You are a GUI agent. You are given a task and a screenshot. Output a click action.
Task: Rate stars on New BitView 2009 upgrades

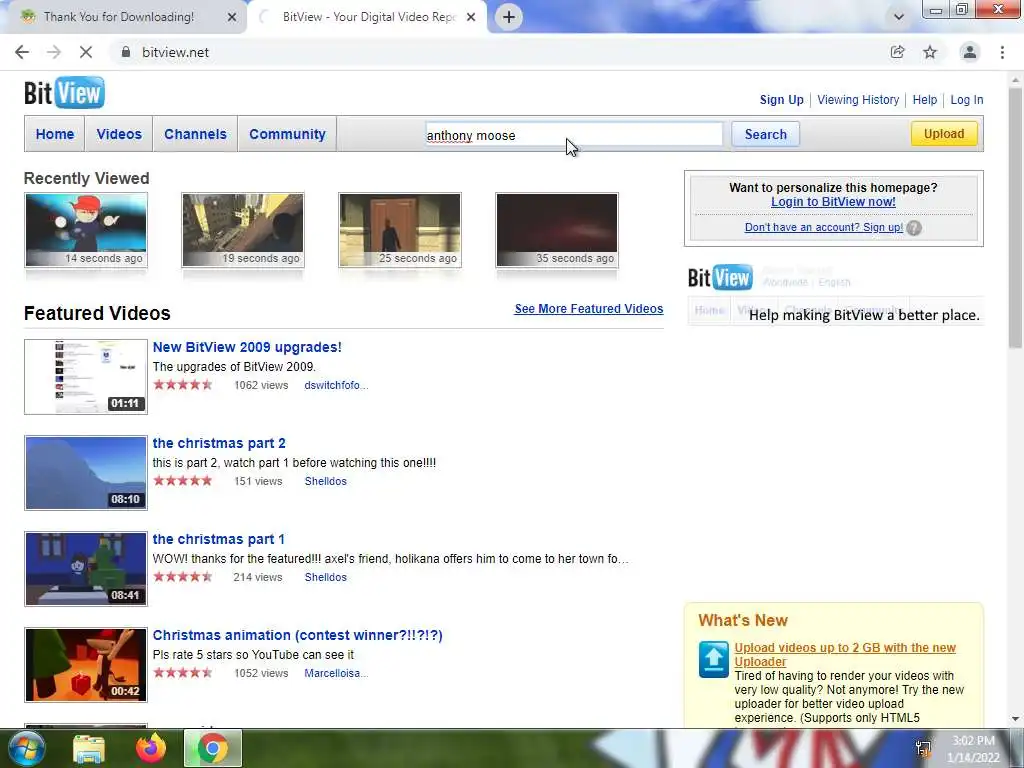183,385
